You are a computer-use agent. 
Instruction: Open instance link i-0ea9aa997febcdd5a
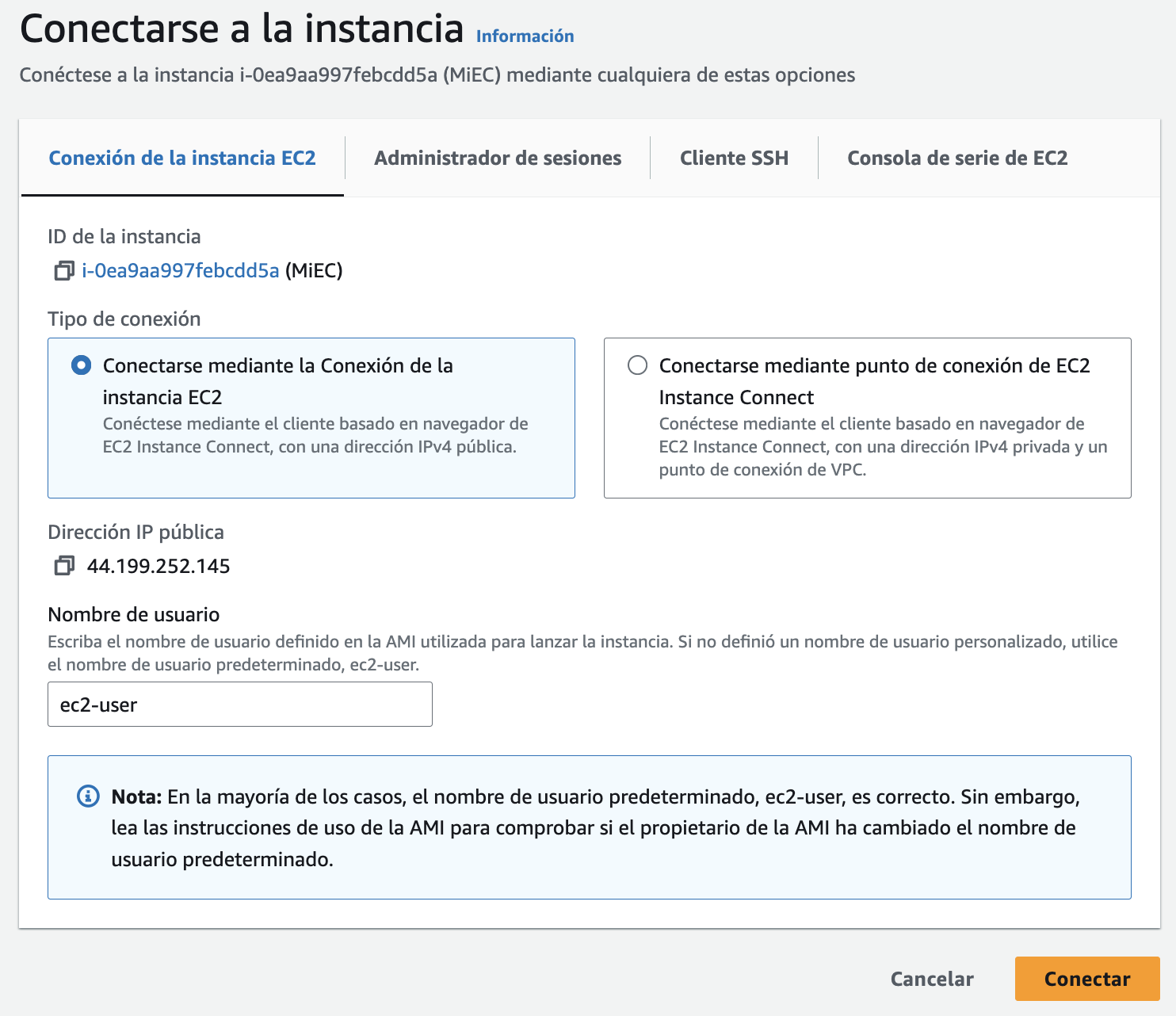coord(181,271)
